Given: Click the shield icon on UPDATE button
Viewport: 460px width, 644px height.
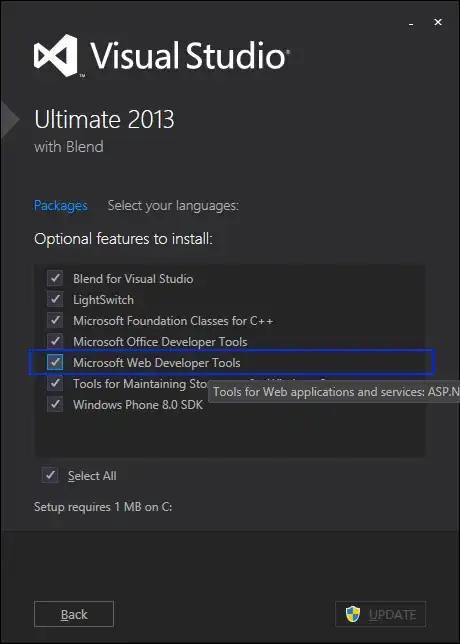Looking at the screenshot, I should click(352, 614).
